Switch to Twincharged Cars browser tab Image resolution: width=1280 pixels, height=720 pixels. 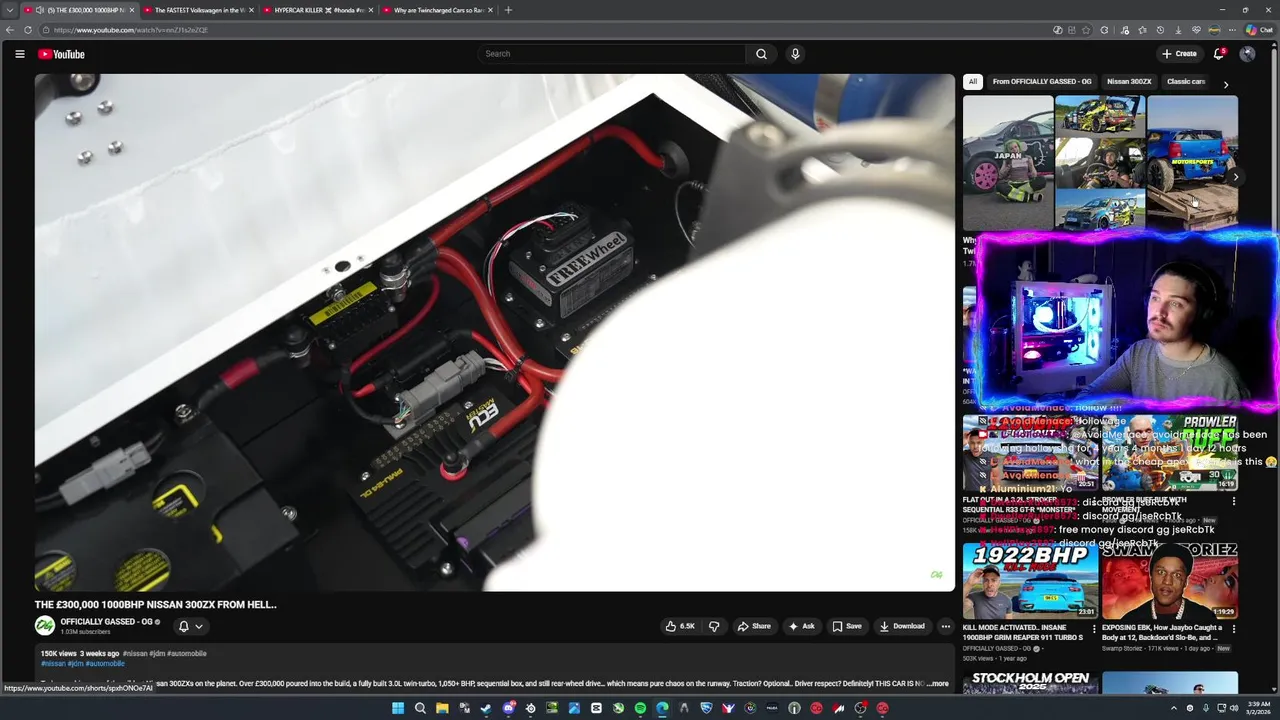[438, 10]
